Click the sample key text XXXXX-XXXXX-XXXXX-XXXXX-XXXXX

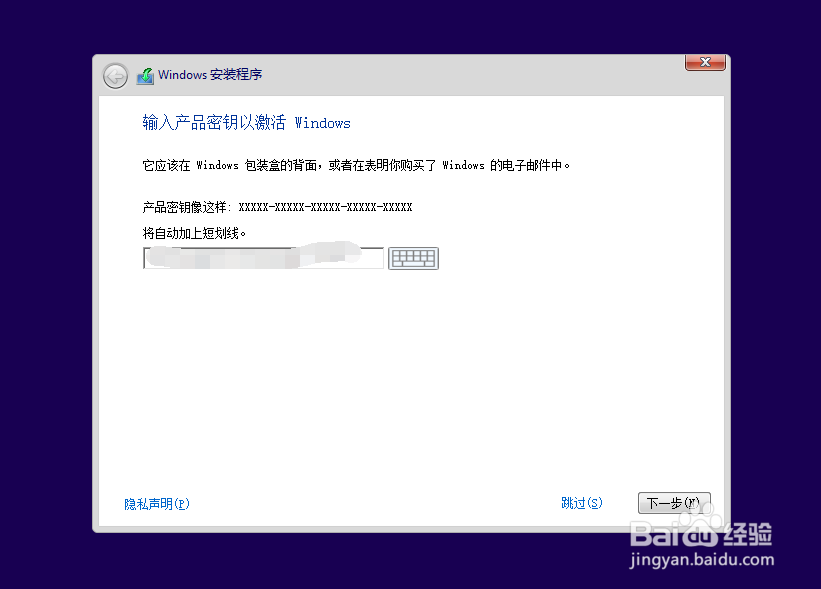(x=325, y=207)
